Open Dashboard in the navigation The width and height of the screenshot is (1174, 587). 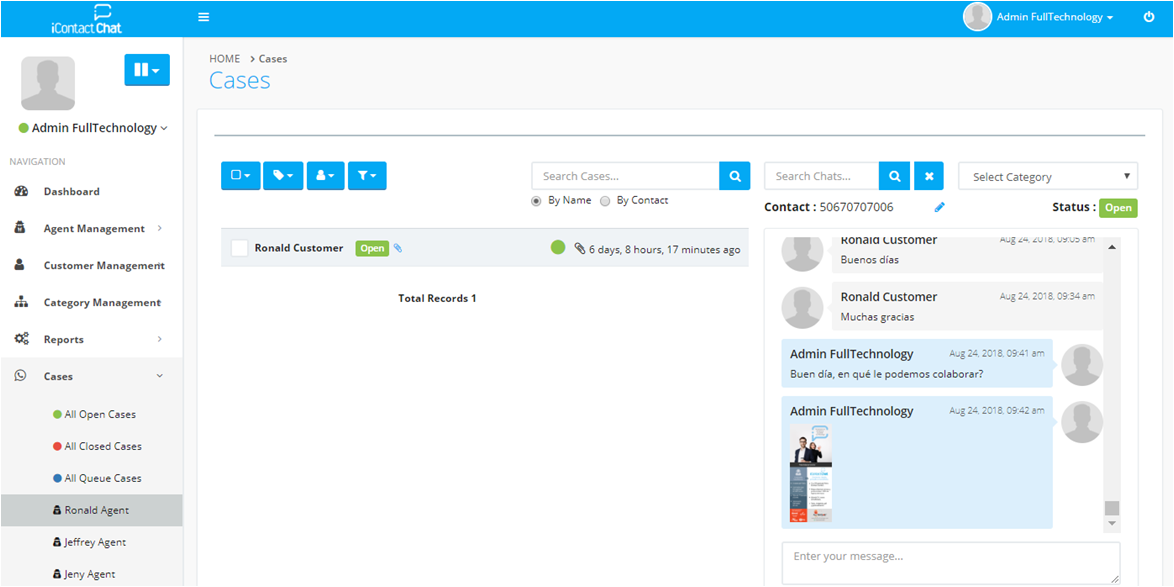pos(71,191)
